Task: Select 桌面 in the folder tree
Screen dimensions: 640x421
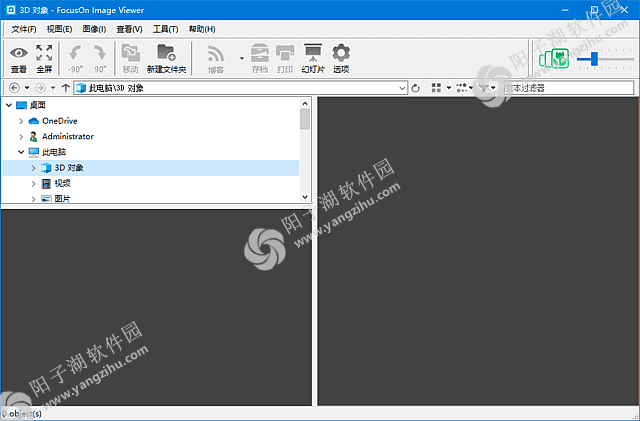Action: [x=38, y=105]
